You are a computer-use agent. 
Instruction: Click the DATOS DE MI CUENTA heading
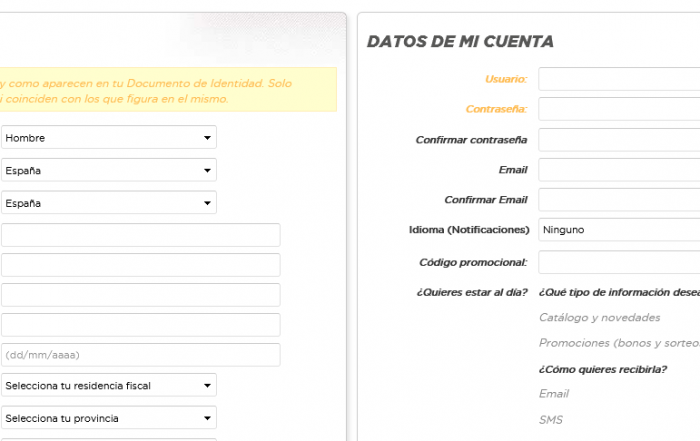[460, 42]
